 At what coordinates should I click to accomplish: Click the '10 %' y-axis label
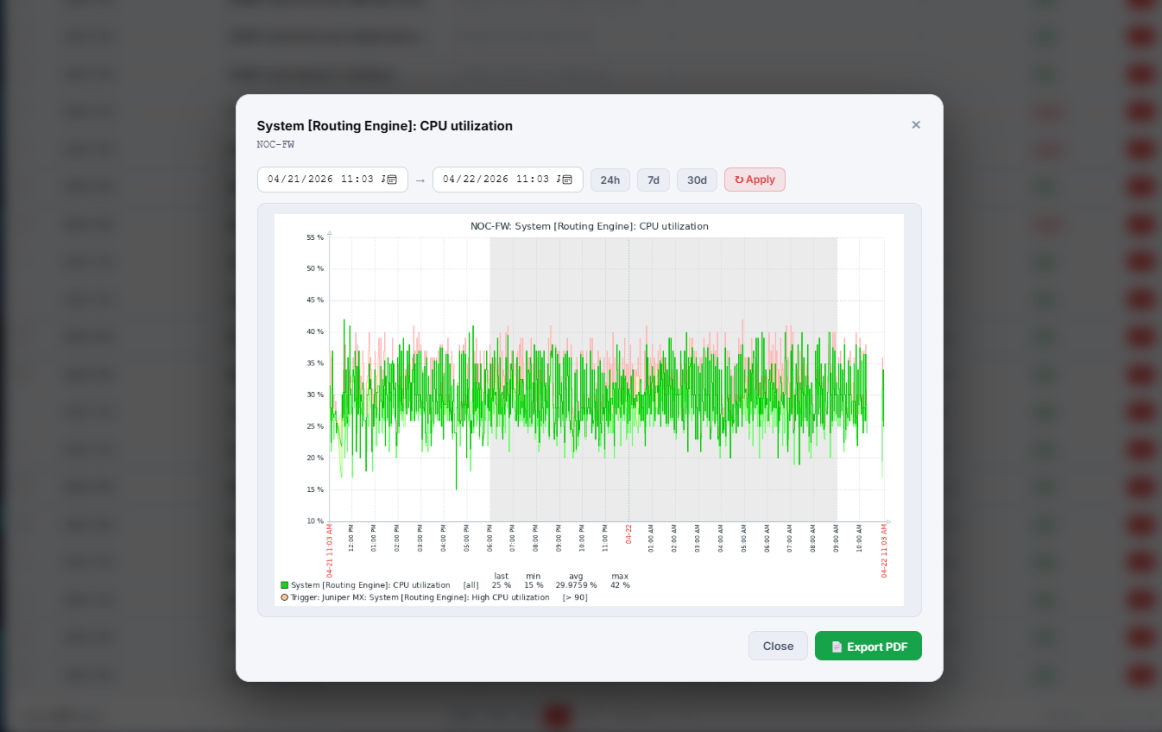(x=315, y=521)
